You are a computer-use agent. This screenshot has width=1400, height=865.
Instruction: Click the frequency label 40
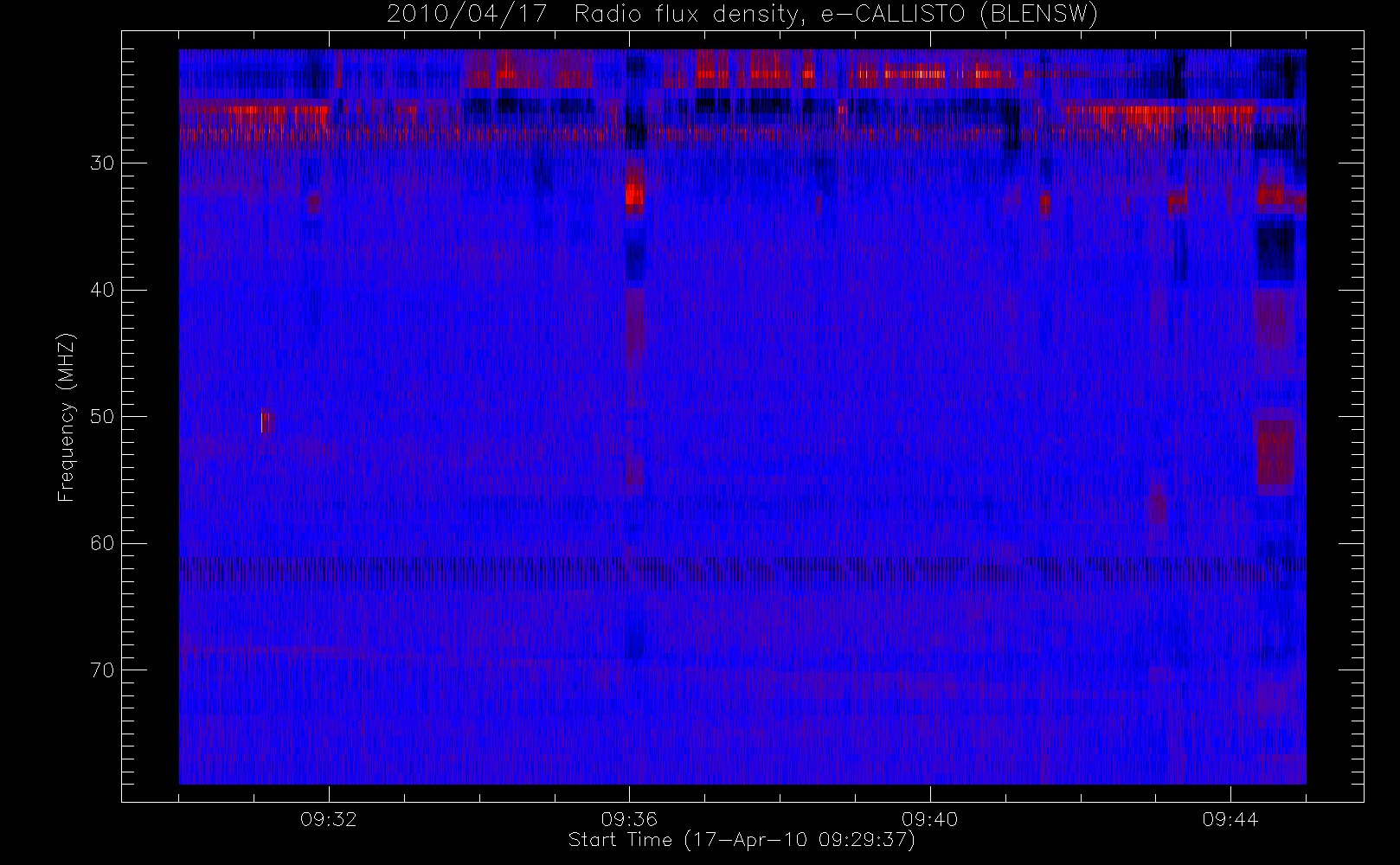[x=102, y=290]
